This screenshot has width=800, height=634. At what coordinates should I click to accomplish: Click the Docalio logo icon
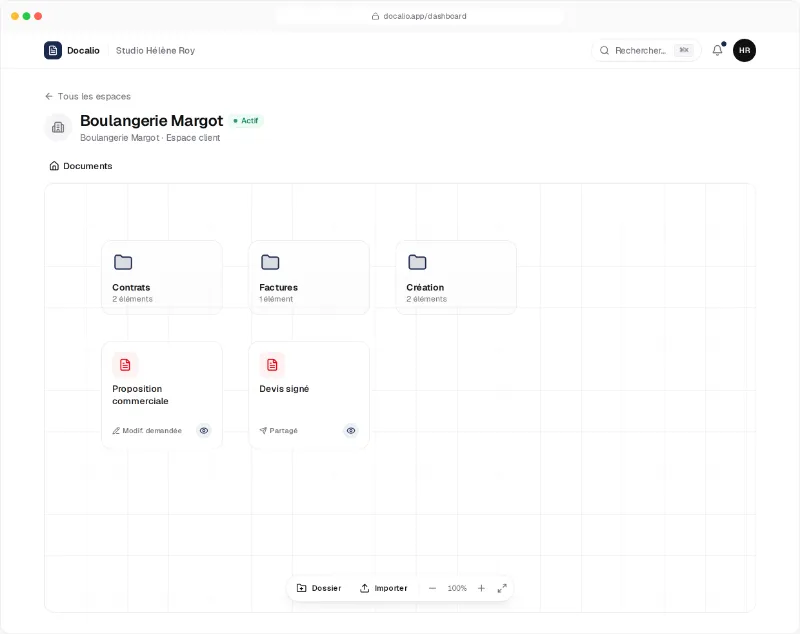click(53, 50)
